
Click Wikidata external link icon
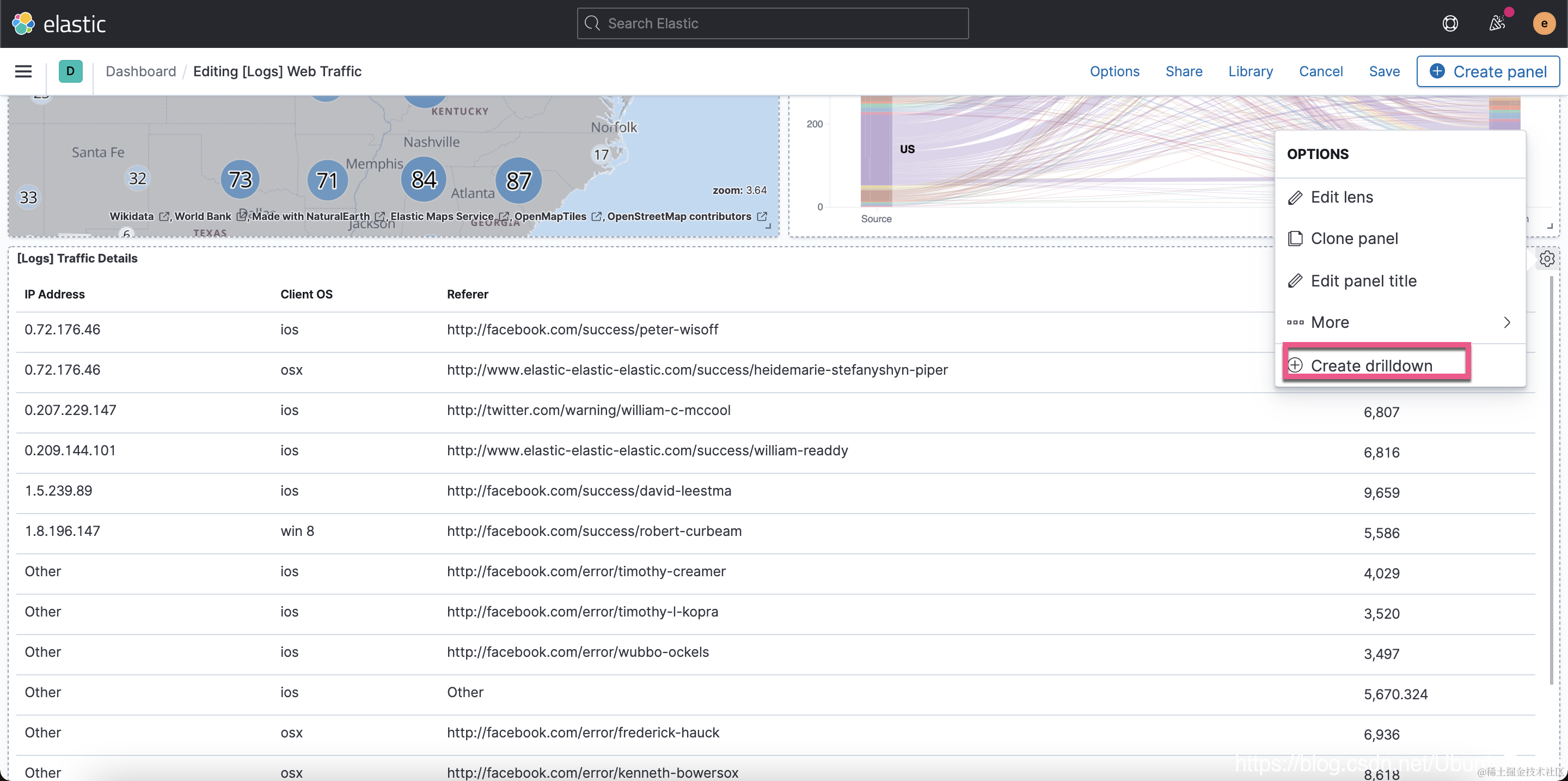[x=164, y=217]
